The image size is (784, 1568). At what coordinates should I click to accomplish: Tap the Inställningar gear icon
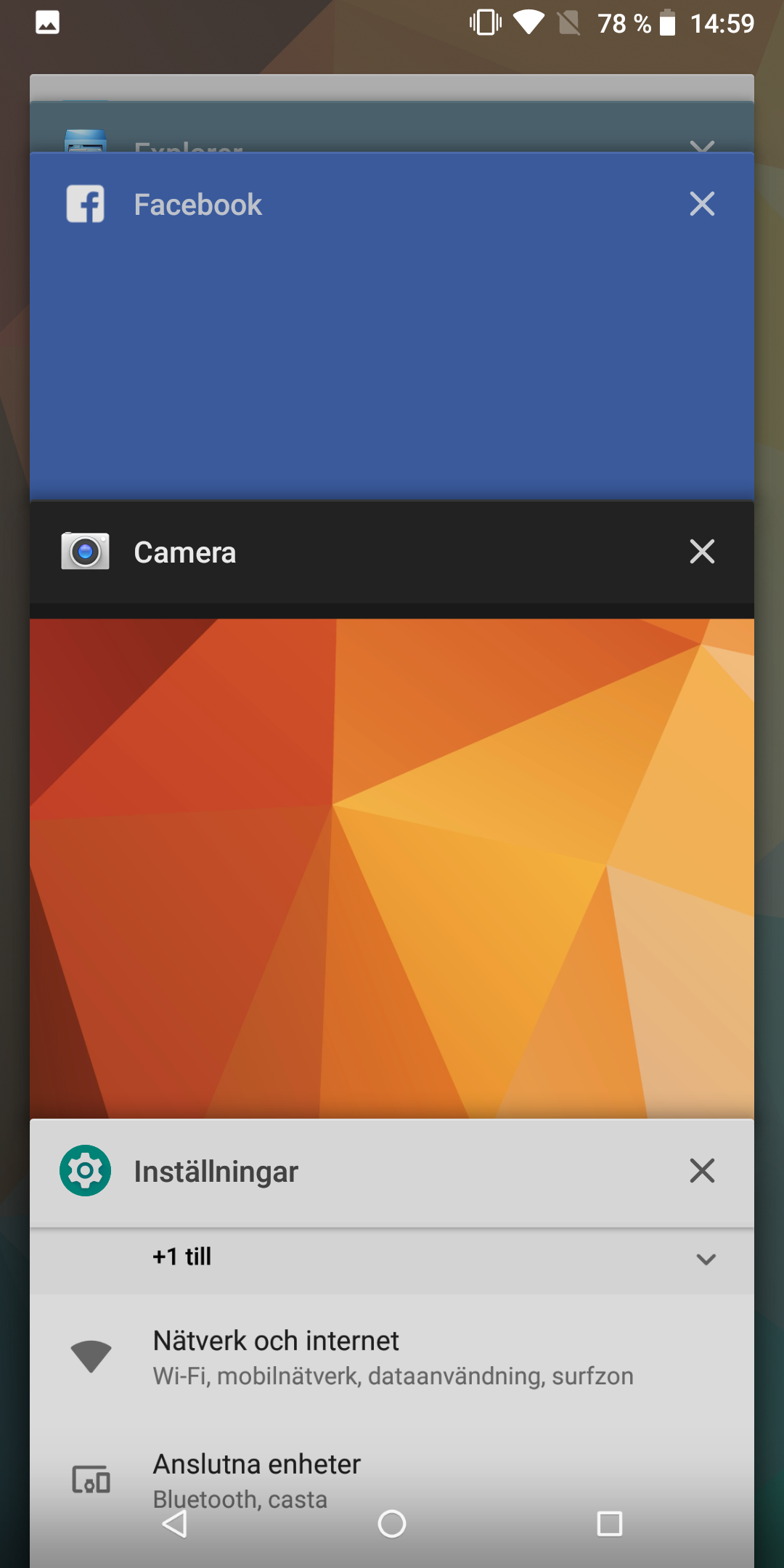[x=86, y=1171]
